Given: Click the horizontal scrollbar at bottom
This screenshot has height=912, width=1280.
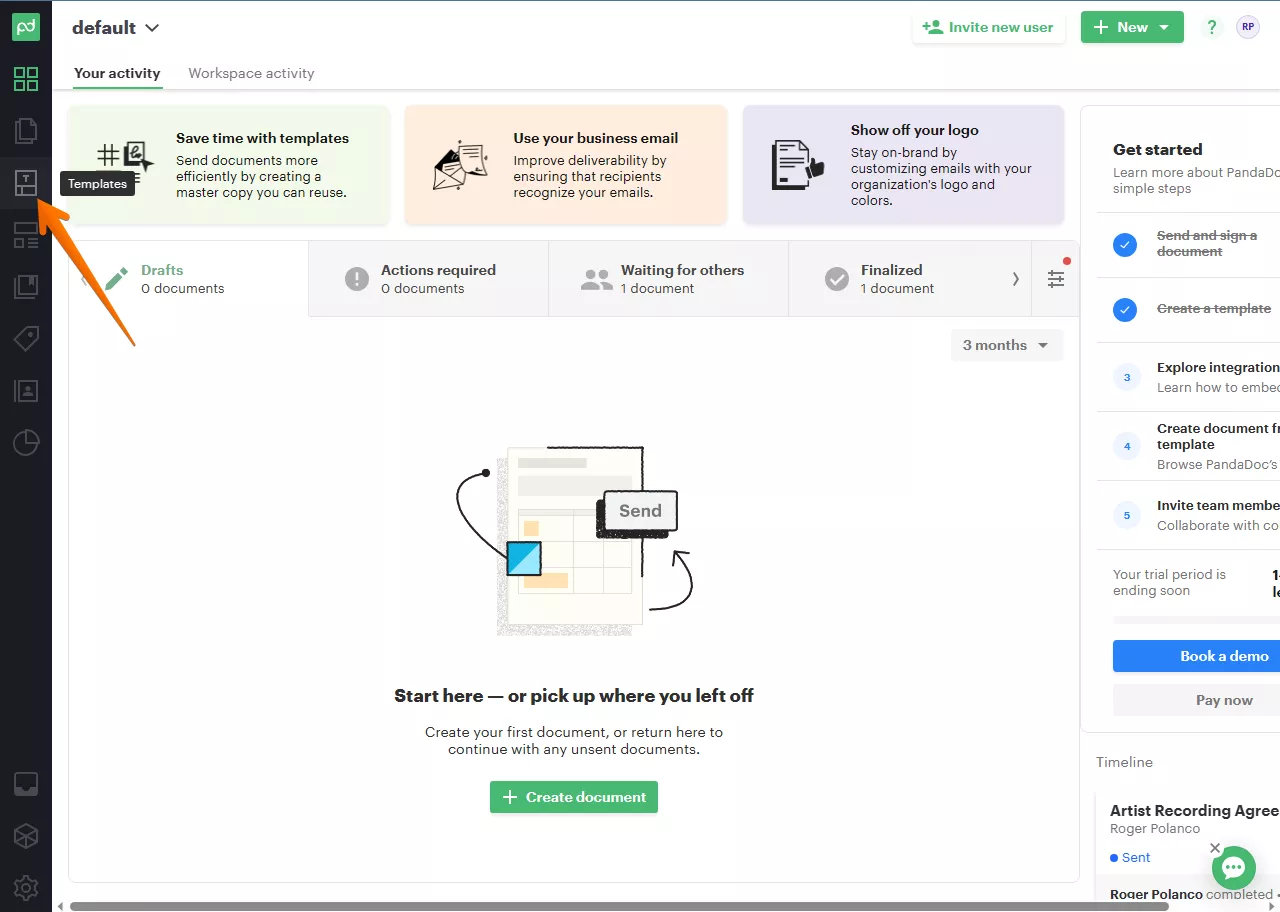Looking at the screenshot, I should (x=618, y=906).
